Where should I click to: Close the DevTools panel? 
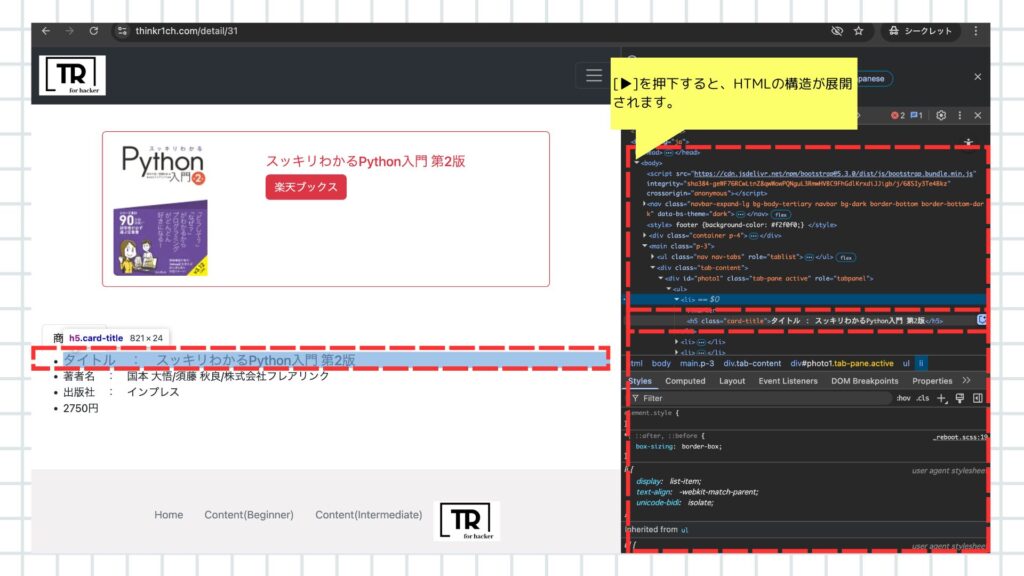(978, 115)
